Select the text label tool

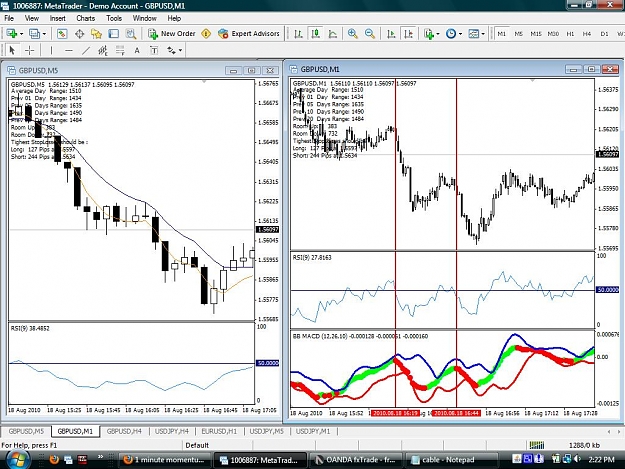154,50
